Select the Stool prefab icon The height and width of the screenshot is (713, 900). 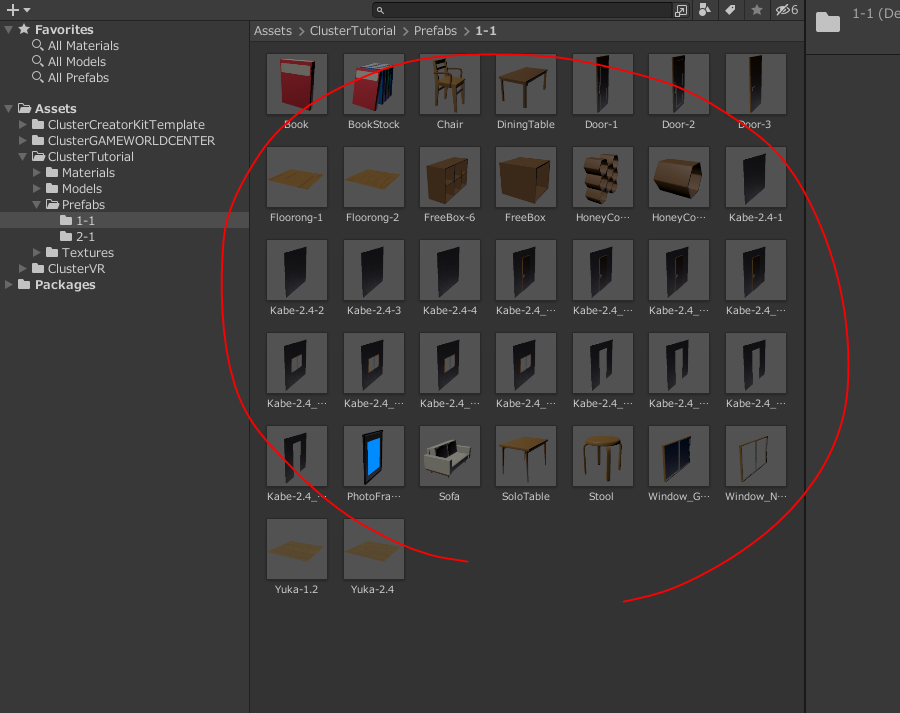tap(602, 457)
